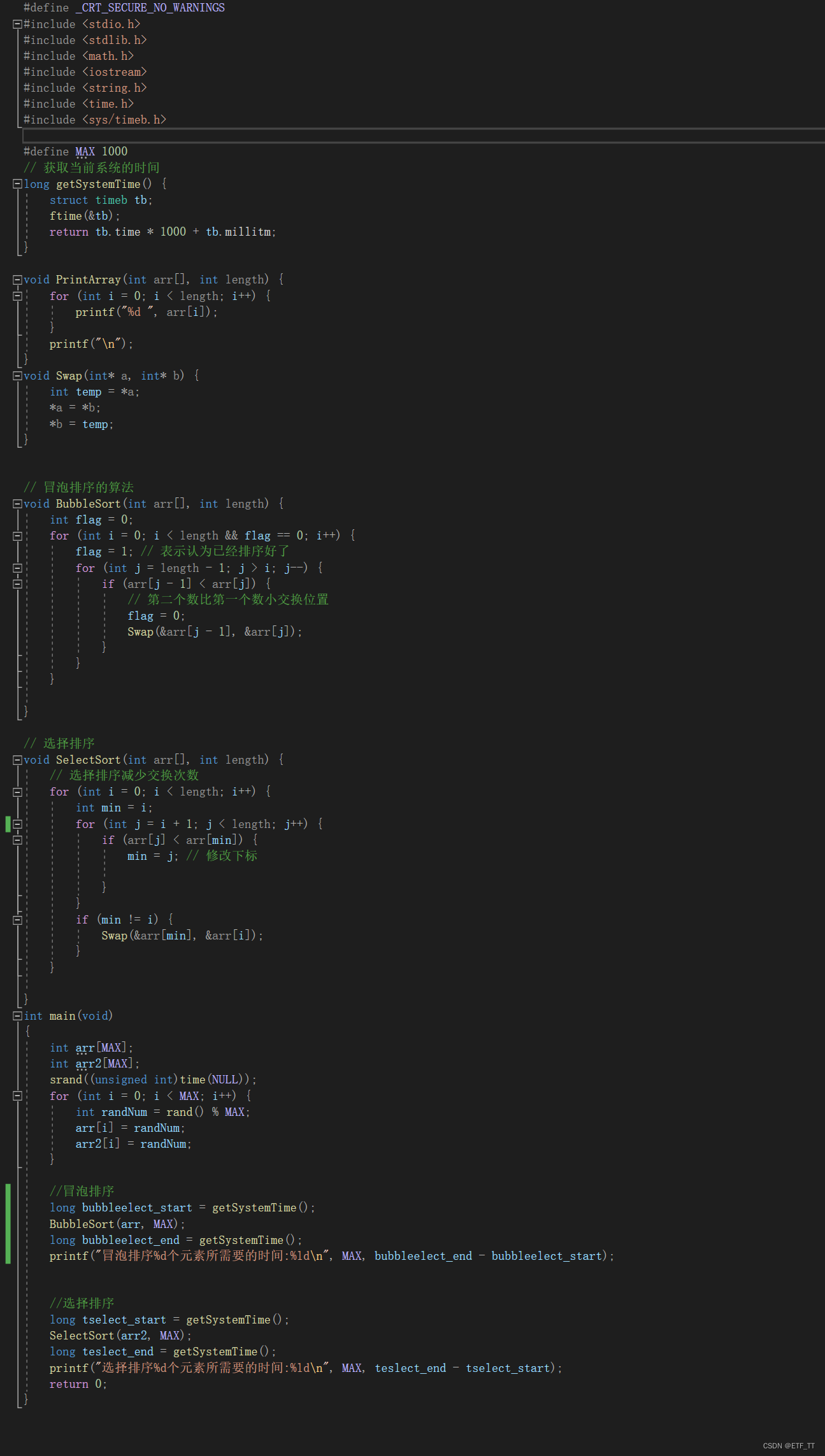Click 'int randNum = rand() % MAX;' line
Image resolution: width=825 pixels, height=1456 pixels.
(163, 1112)
